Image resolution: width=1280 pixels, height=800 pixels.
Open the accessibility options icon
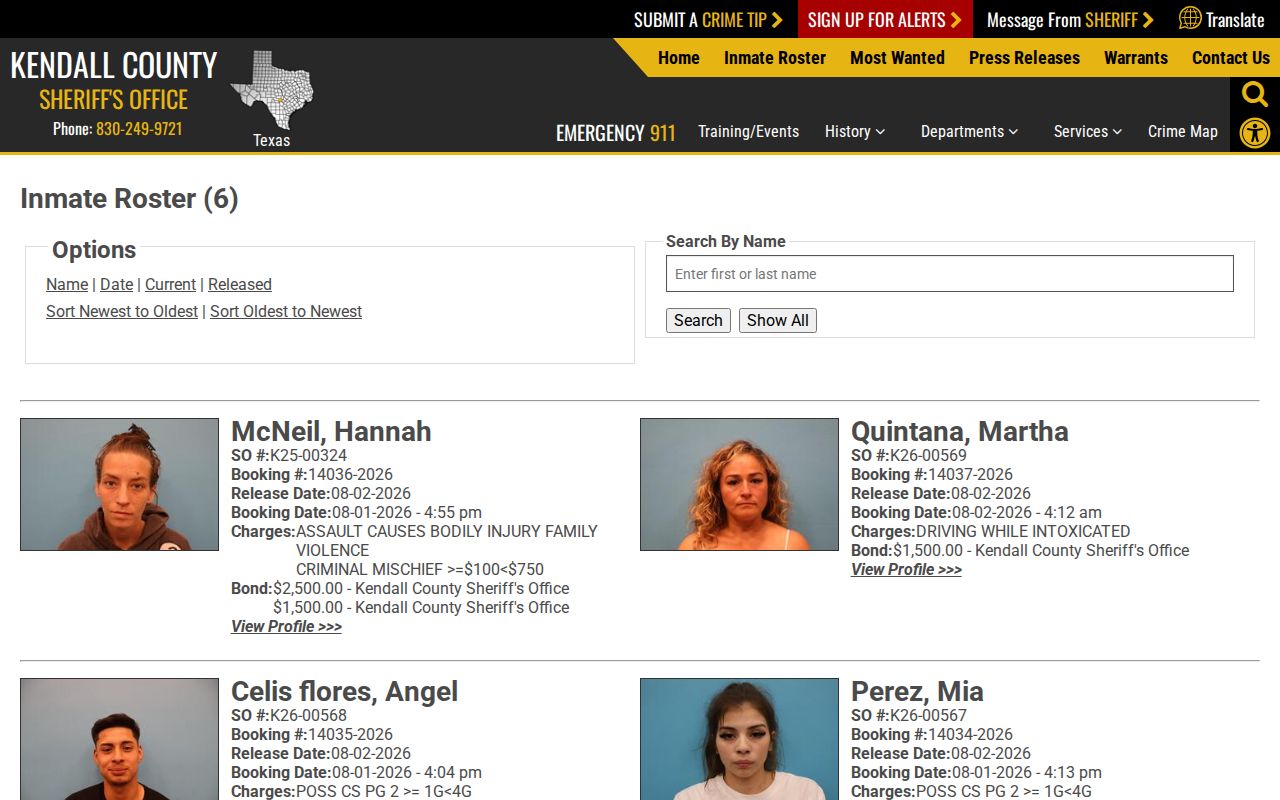click(1255, 133)
